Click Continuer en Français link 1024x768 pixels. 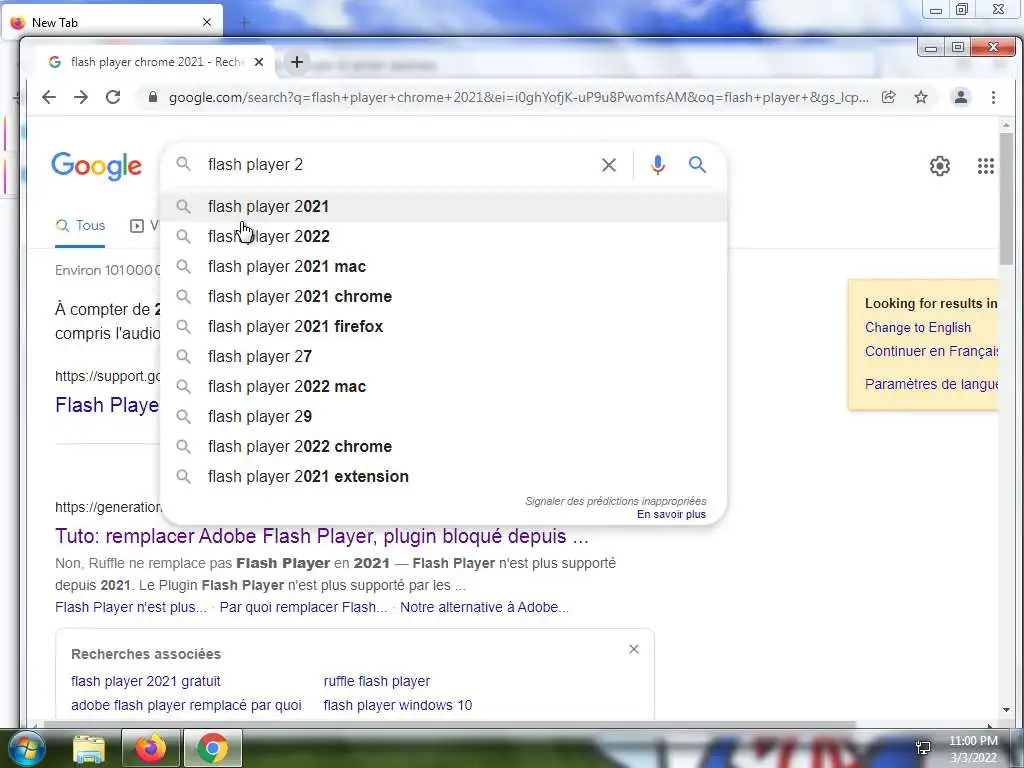click(x=931, y=351)
